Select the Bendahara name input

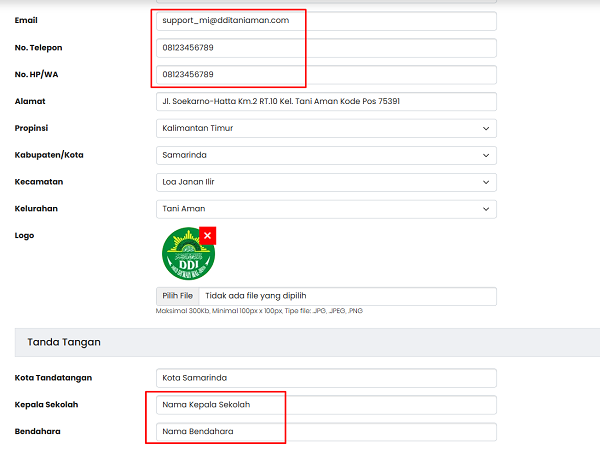coord(326,432)
